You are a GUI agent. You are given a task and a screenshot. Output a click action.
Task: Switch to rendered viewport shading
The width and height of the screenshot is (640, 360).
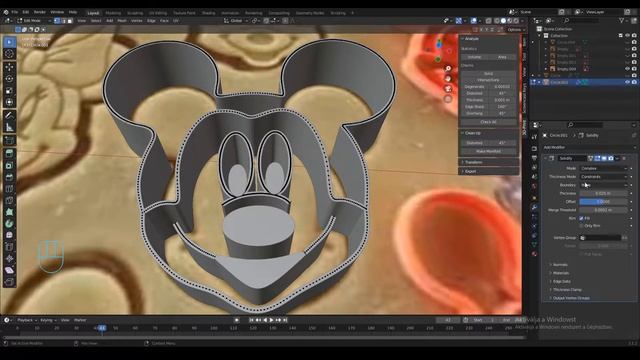(516, 20)
